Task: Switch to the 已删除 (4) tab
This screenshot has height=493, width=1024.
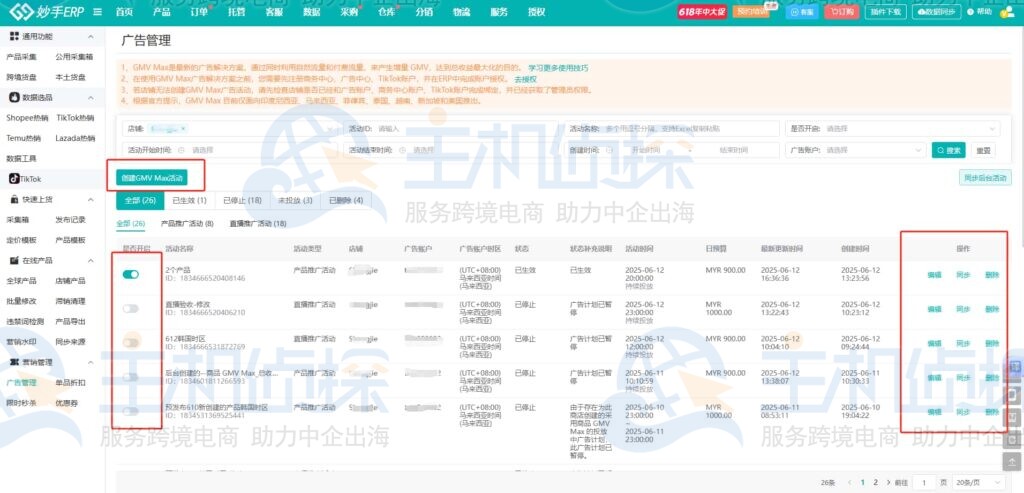Action: pyautogui.click(x=346, y=200)
